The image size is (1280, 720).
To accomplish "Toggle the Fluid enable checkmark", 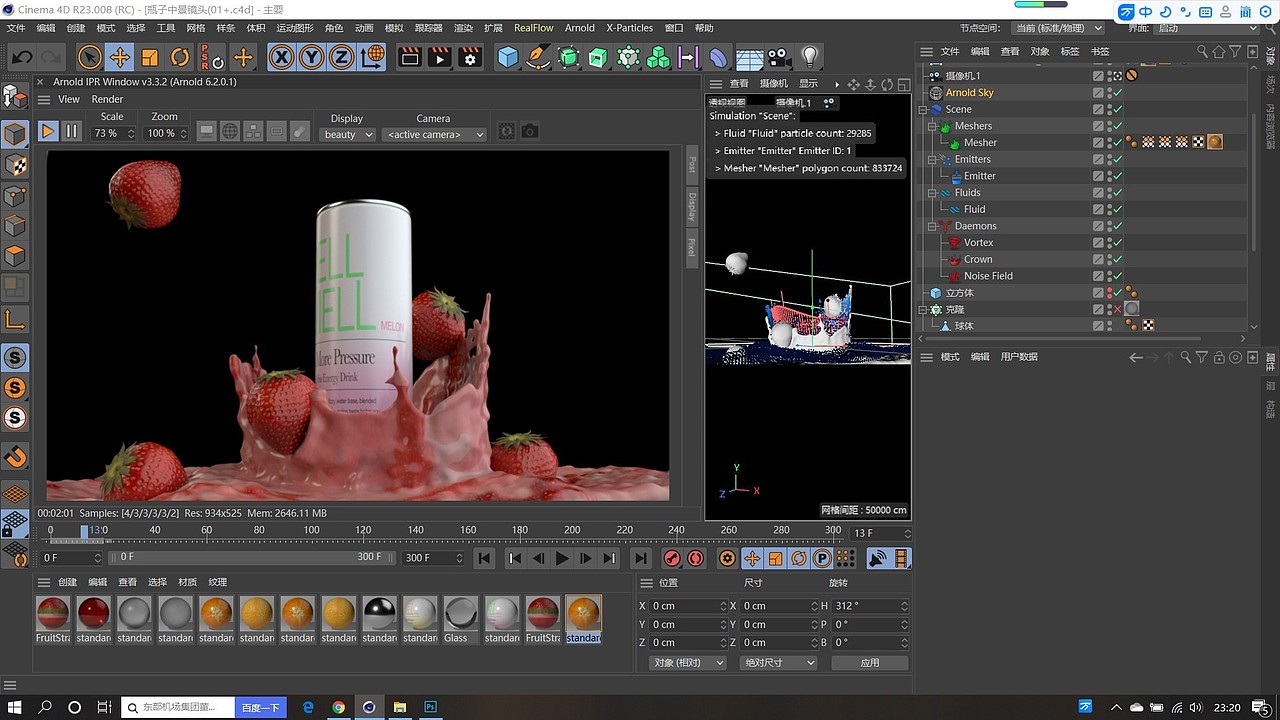I will tap(1119, 209).
